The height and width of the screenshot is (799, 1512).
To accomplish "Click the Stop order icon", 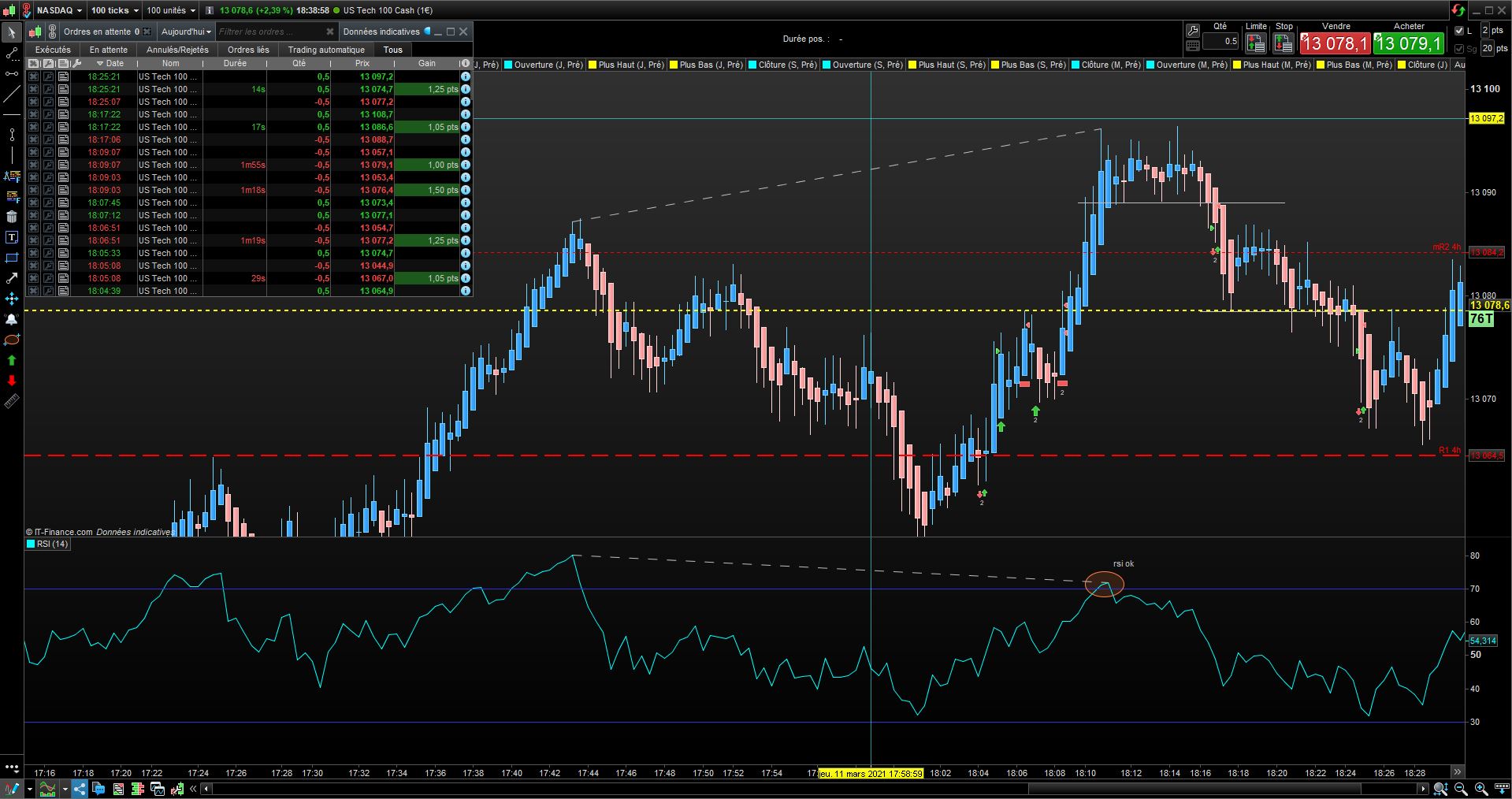I will 1284,43.
